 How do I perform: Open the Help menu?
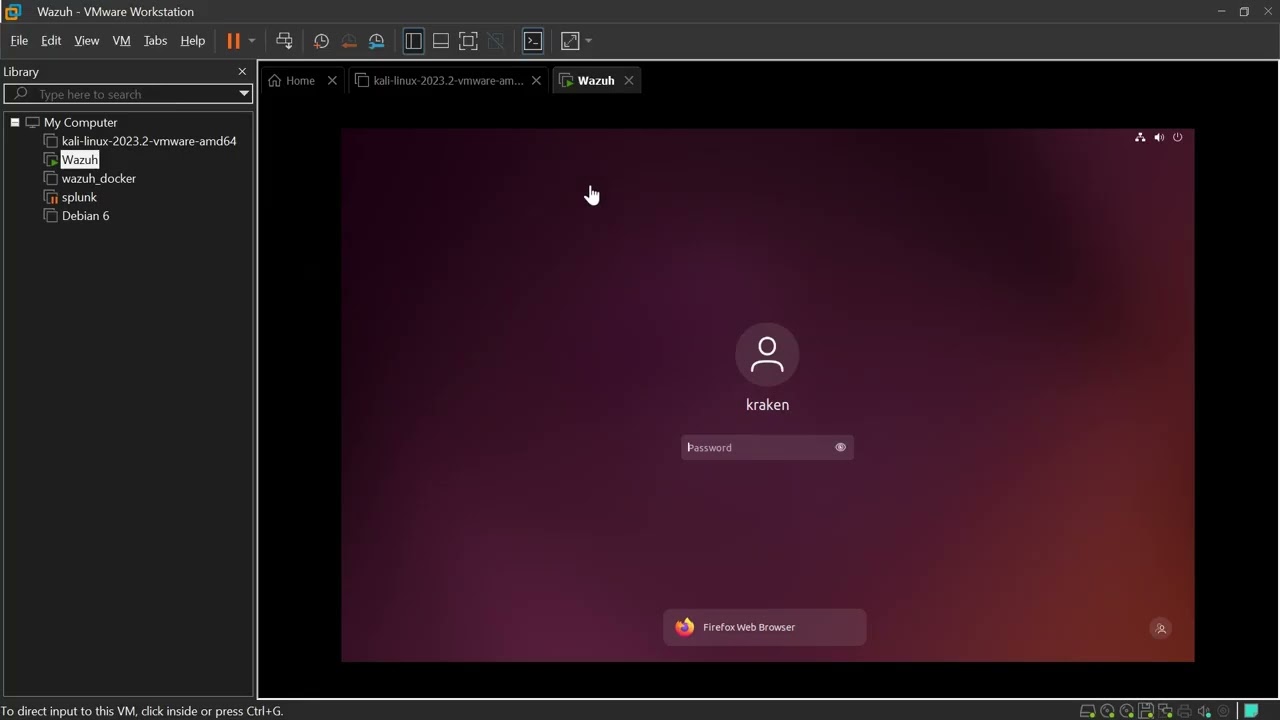pos(193,41)
